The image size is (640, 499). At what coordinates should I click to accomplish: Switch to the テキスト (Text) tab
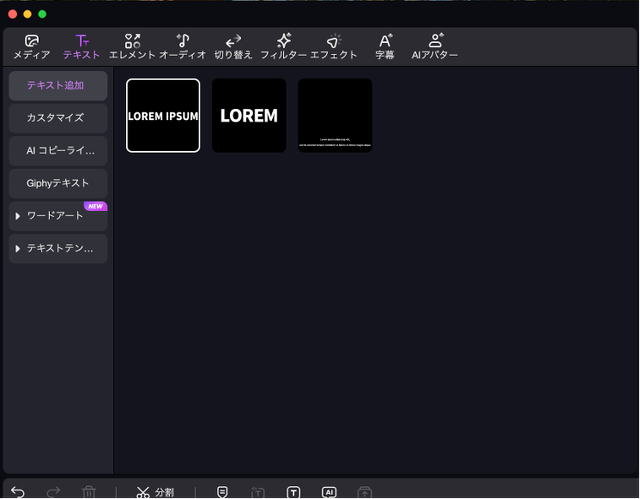coord(81,46)
